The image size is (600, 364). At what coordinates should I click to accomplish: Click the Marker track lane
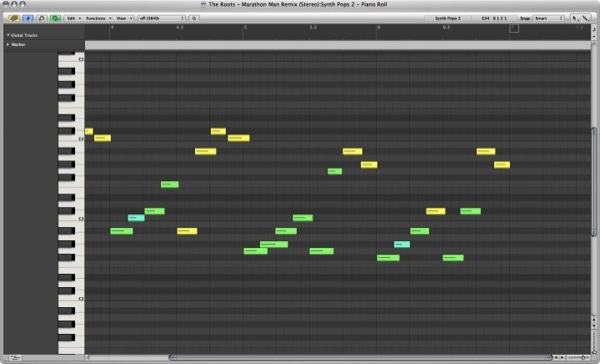pyautogui.click(x=338, y=45)
